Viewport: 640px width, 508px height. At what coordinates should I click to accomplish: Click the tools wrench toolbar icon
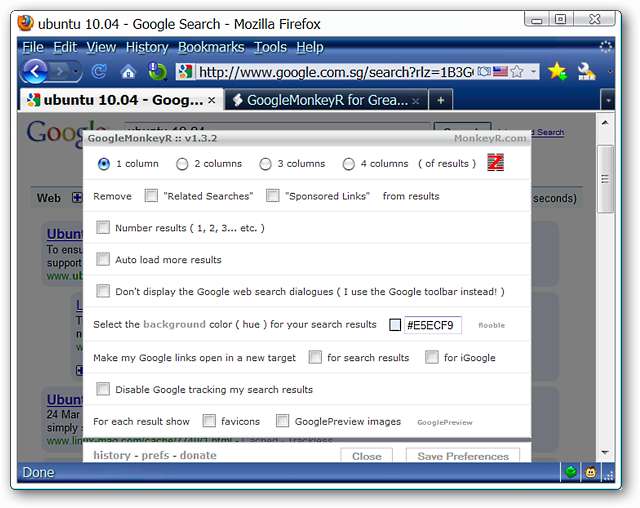pyautogui.click(x=586, y=71)
